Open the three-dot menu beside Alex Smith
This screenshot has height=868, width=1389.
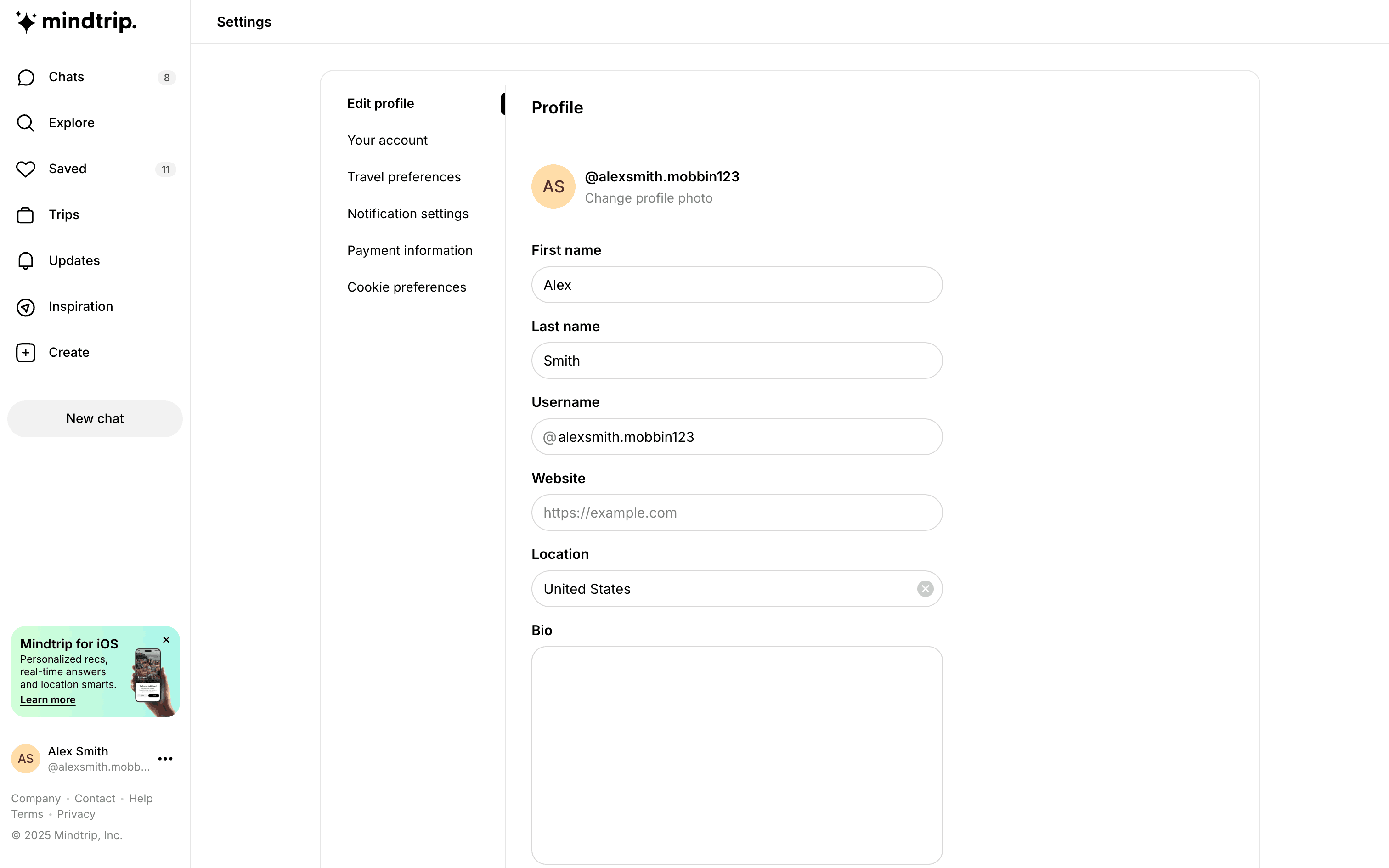tap(165, 759)
